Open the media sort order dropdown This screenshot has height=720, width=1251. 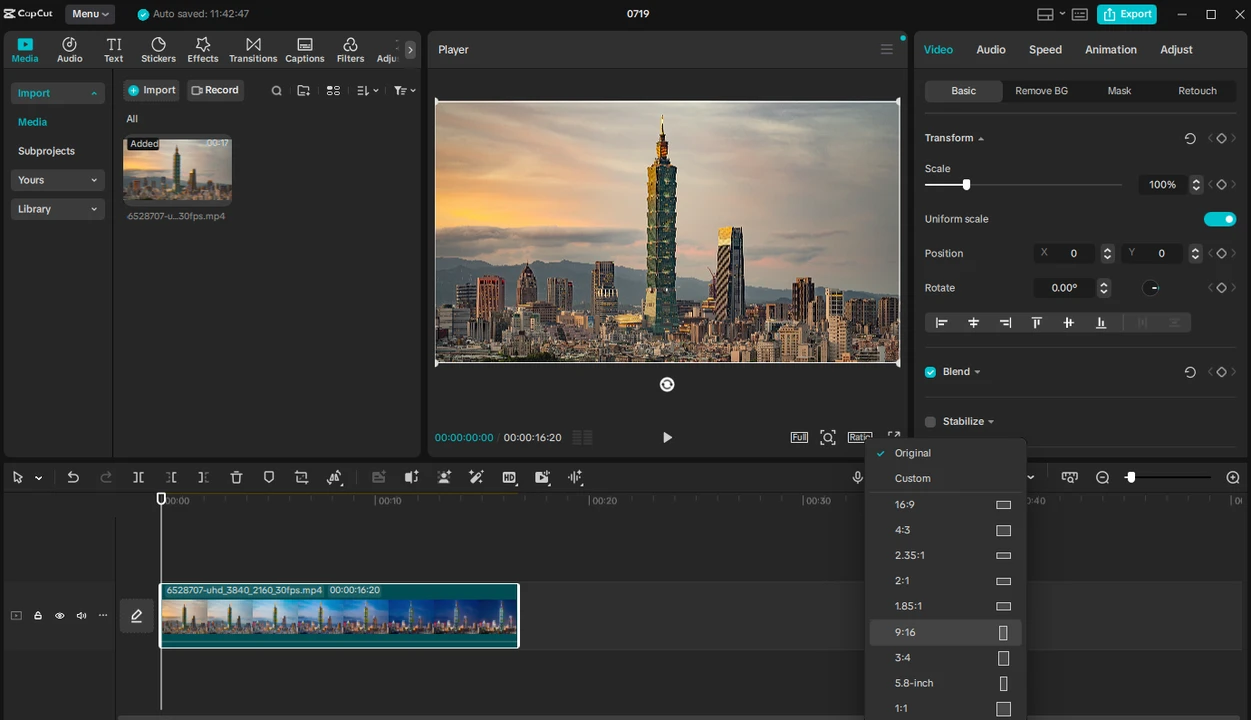coord(367,91)
